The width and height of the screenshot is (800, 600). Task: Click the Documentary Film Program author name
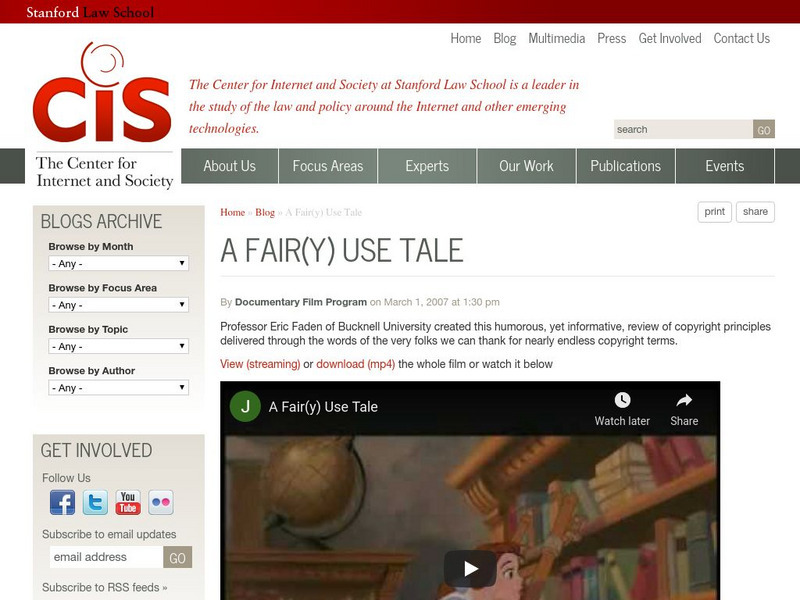(x=301, y=302)
